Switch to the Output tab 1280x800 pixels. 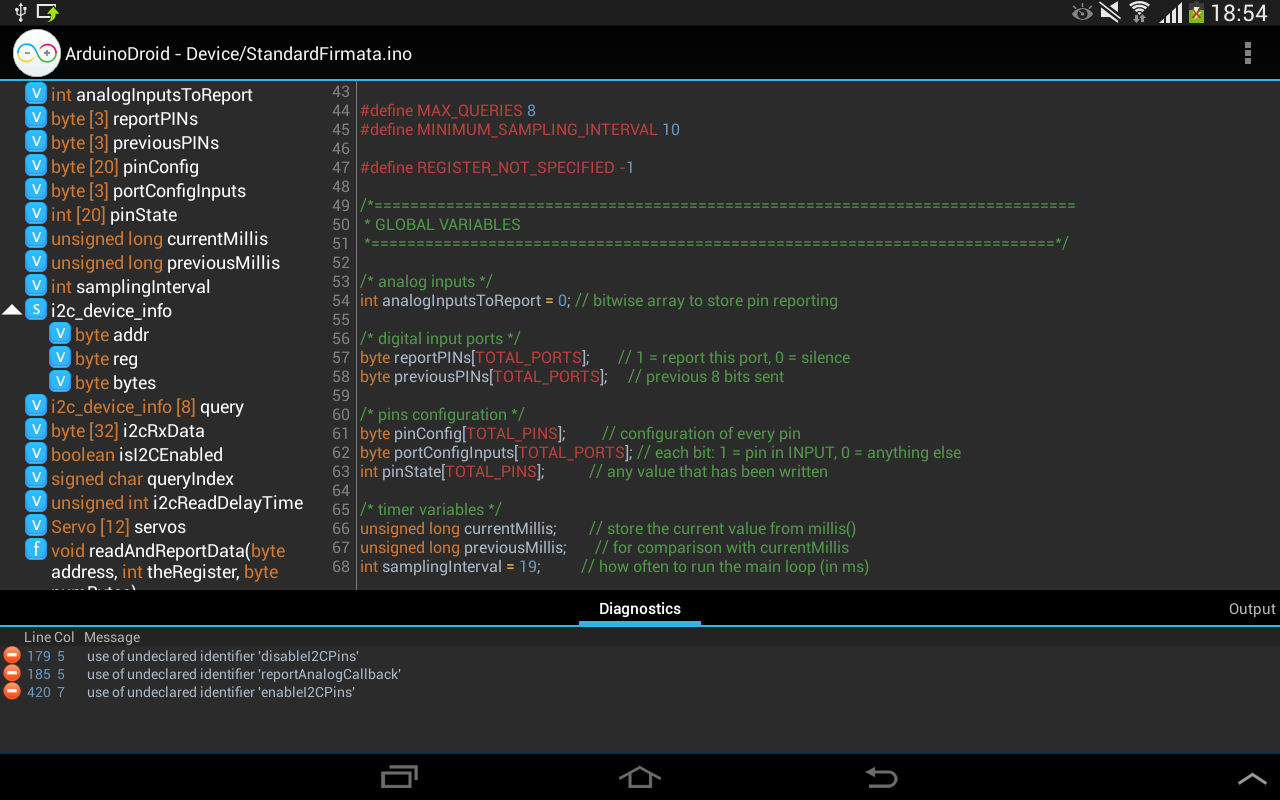click(x=1251, y=608)
